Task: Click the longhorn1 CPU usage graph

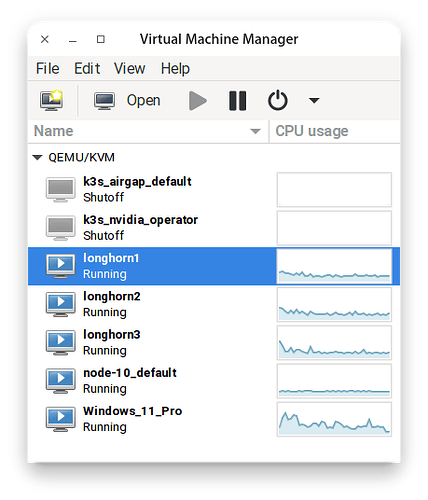Action: tap(334, 266)
